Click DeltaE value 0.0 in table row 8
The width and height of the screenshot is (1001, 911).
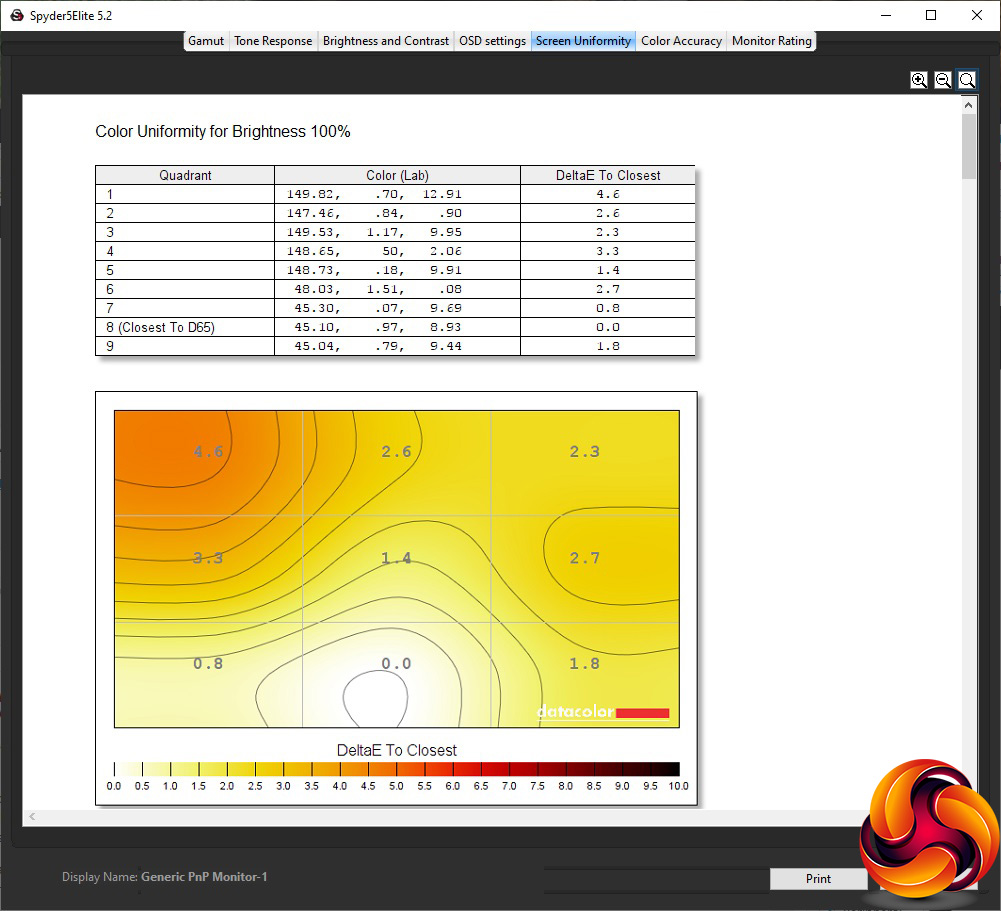608,327
